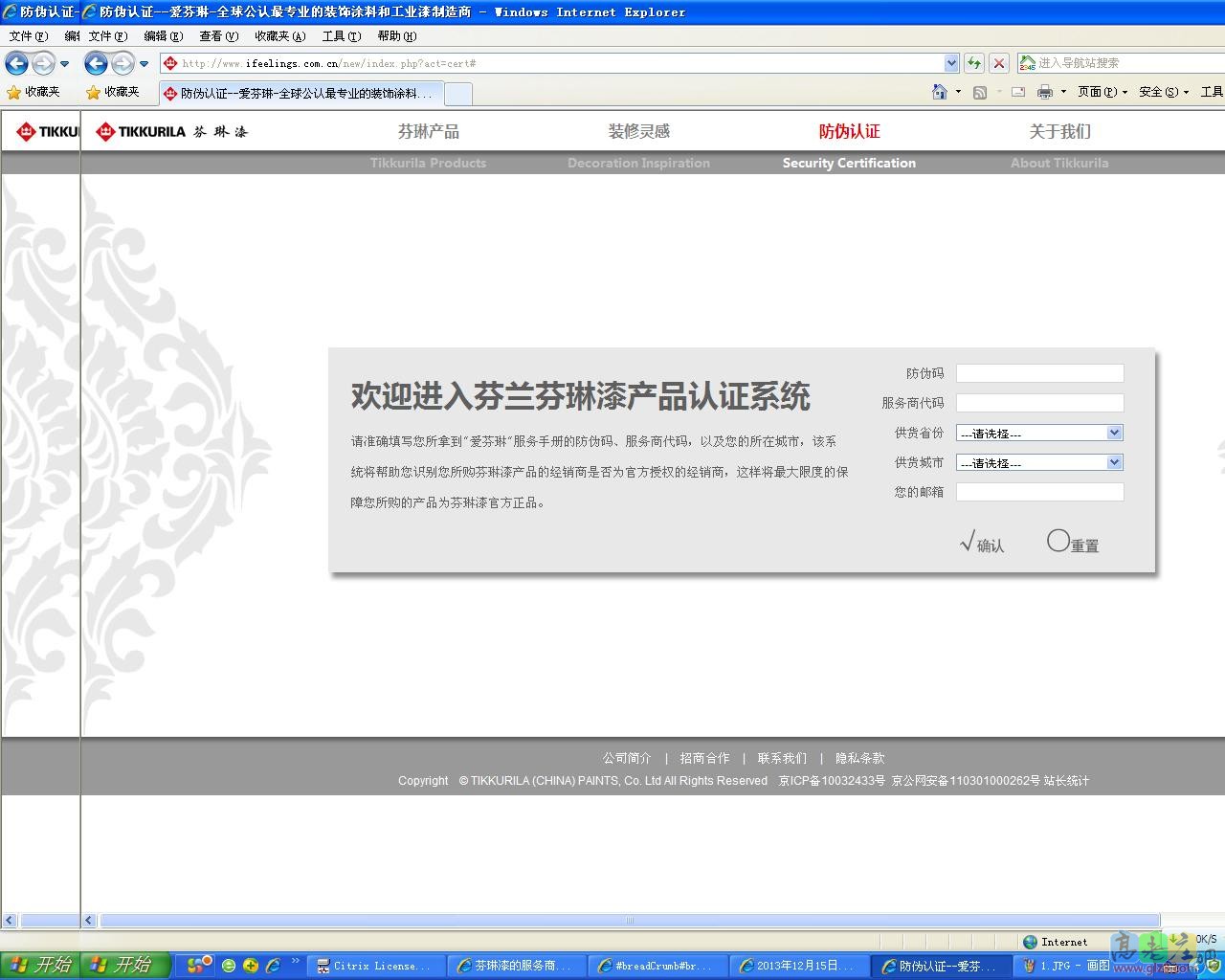Open the 页面(P) page menu
The height and width of the screenshot is (980, 1225).
pos(1102,92)
